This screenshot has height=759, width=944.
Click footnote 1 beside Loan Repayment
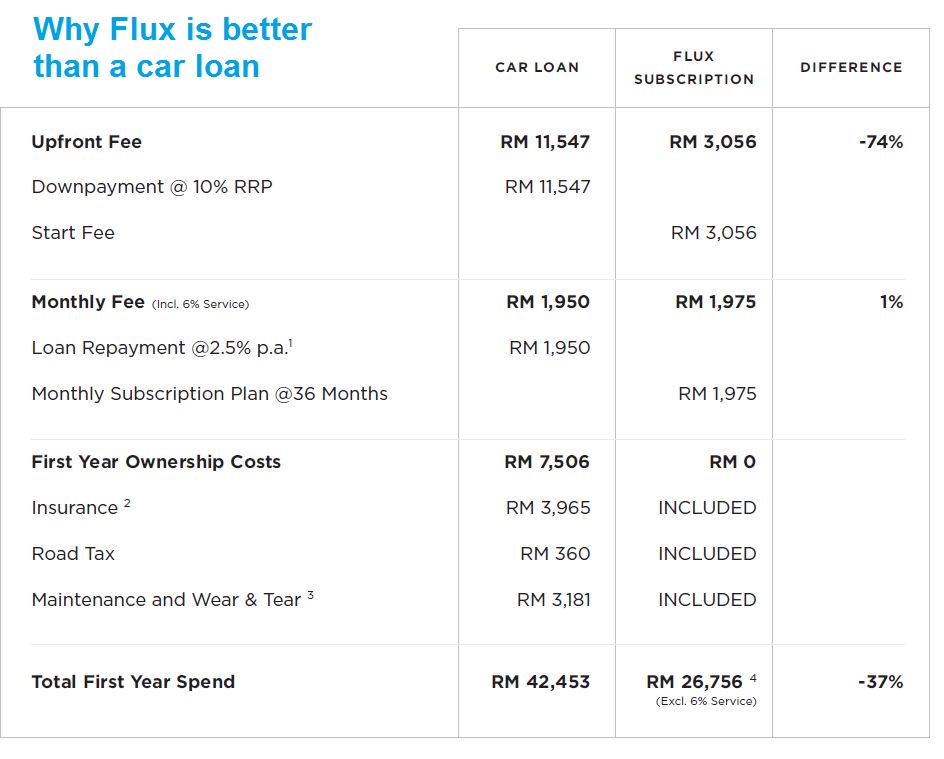[291, 343]
